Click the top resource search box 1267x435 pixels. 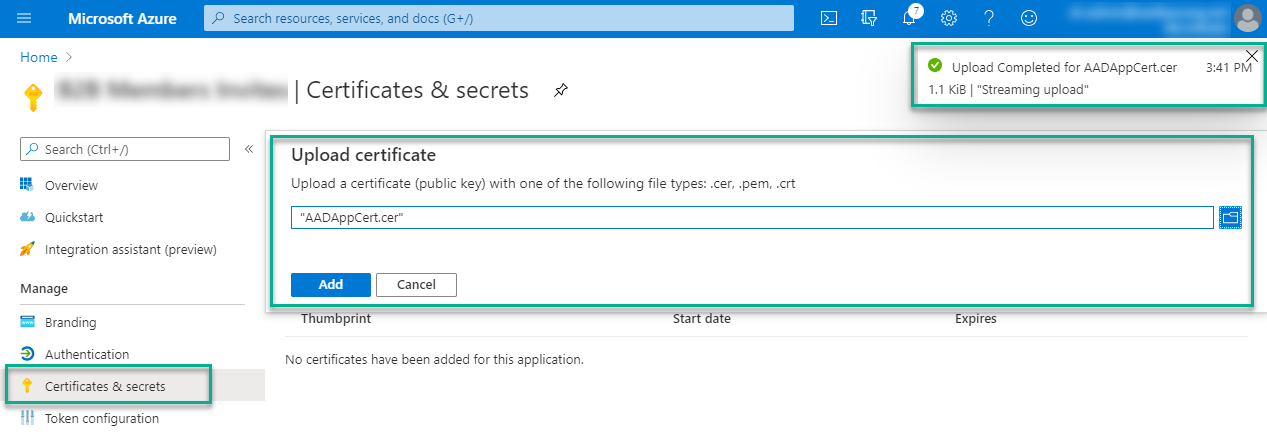(498, 18)
